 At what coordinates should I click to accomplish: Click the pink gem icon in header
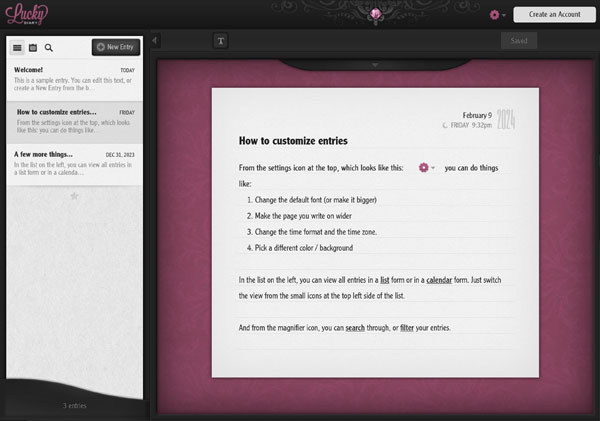(376, 14)
